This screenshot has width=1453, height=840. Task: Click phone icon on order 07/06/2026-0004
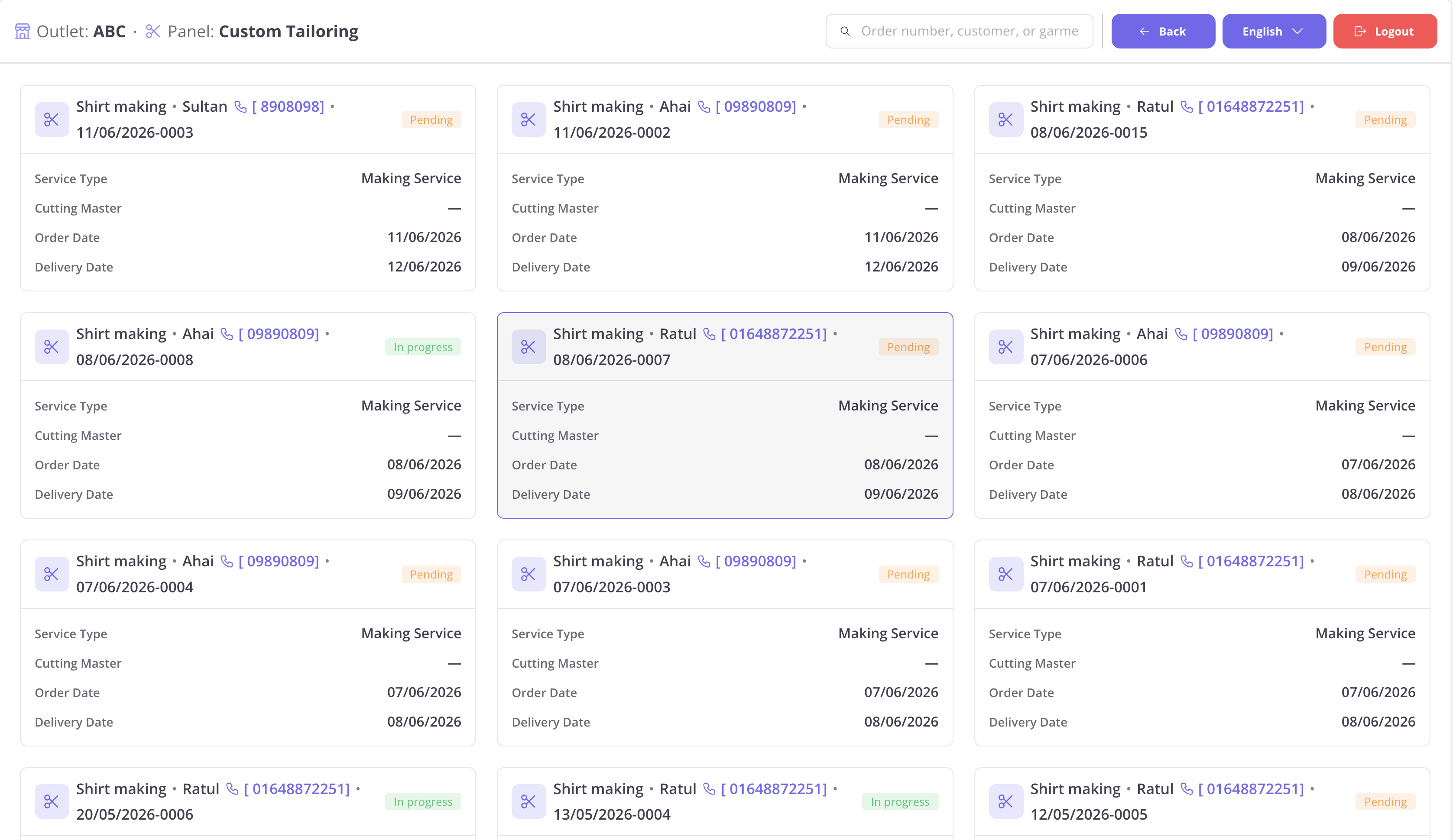point(227,561)
